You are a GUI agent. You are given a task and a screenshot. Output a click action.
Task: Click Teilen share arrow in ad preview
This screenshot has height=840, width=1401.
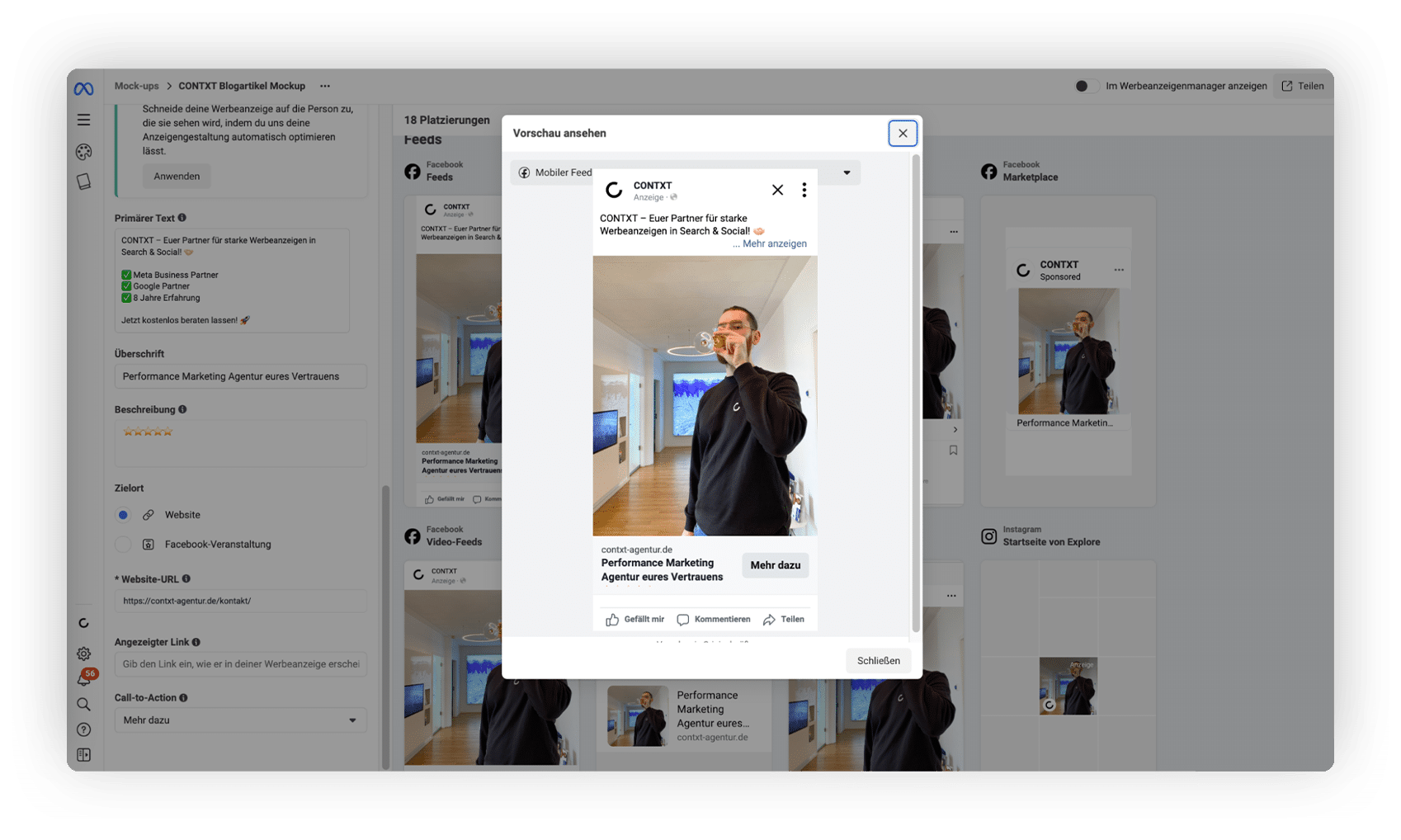[784, 620]
